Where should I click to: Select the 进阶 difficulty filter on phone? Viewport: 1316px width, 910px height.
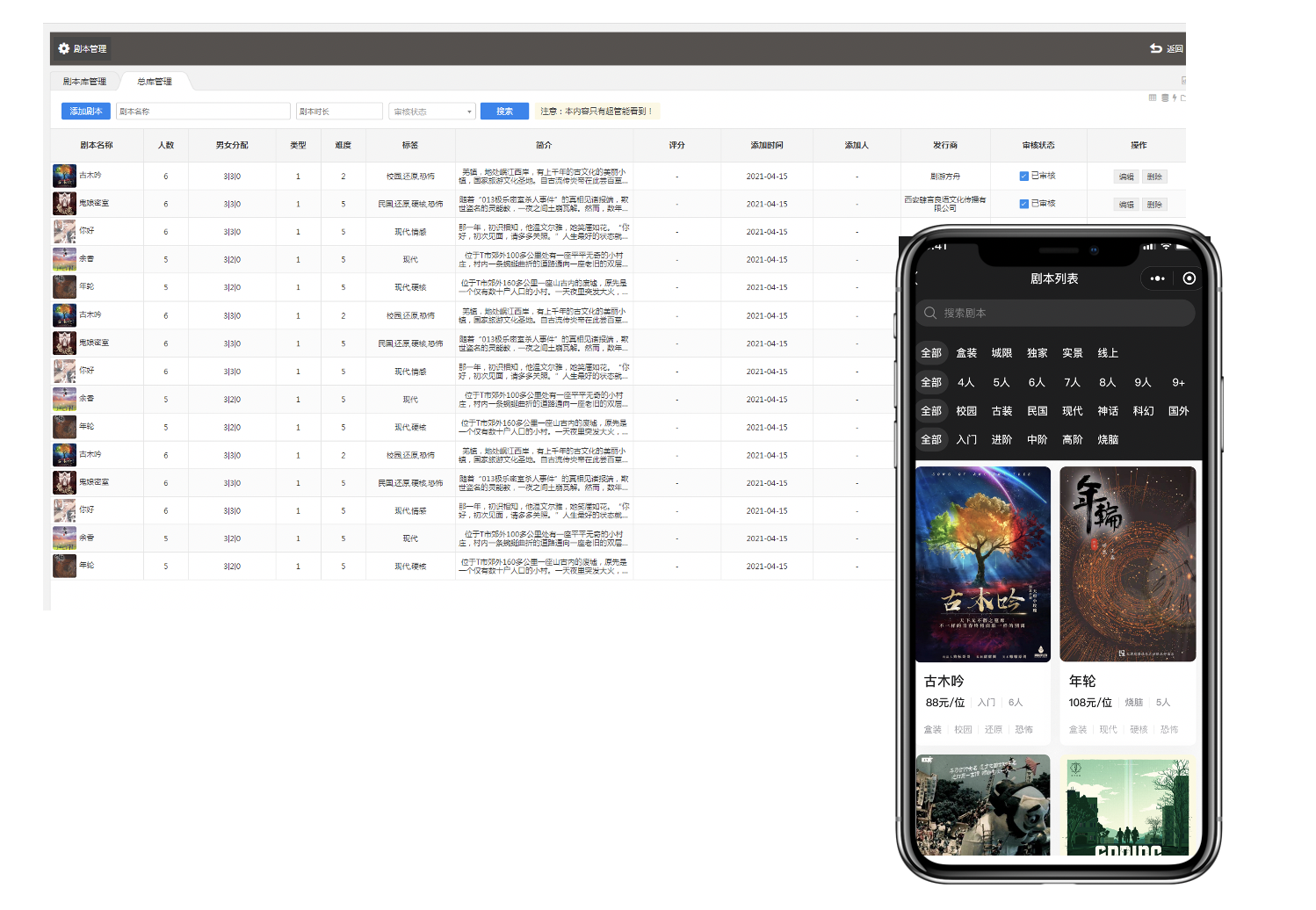click(x=1001, y=440)
